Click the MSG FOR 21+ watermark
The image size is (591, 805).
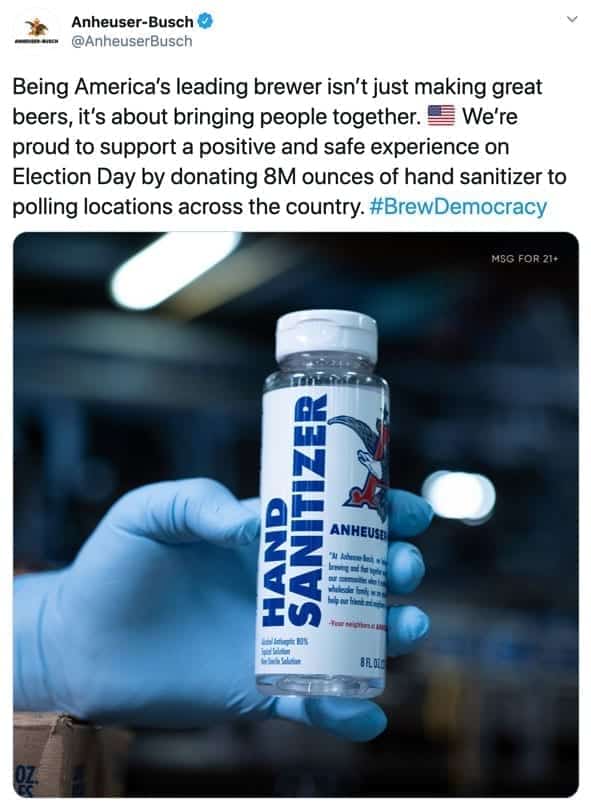(524, 259)
